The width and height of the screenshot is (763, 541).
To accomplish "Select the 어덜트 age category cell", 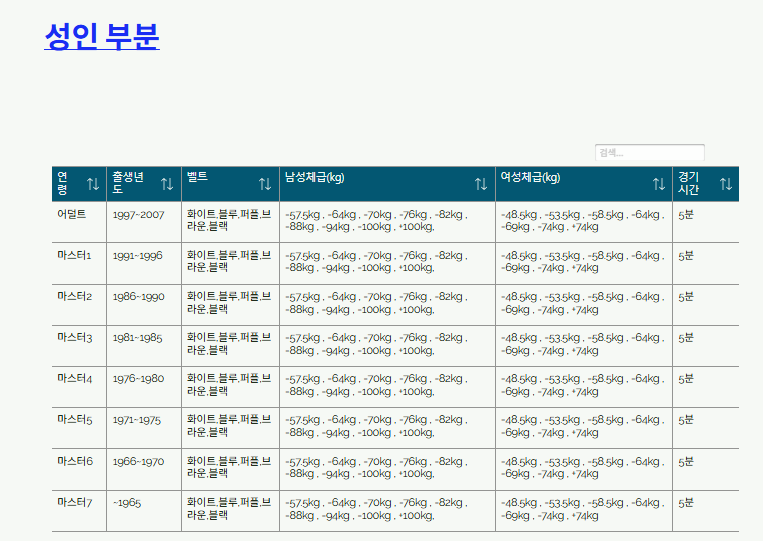I will (x=72, y=214).
